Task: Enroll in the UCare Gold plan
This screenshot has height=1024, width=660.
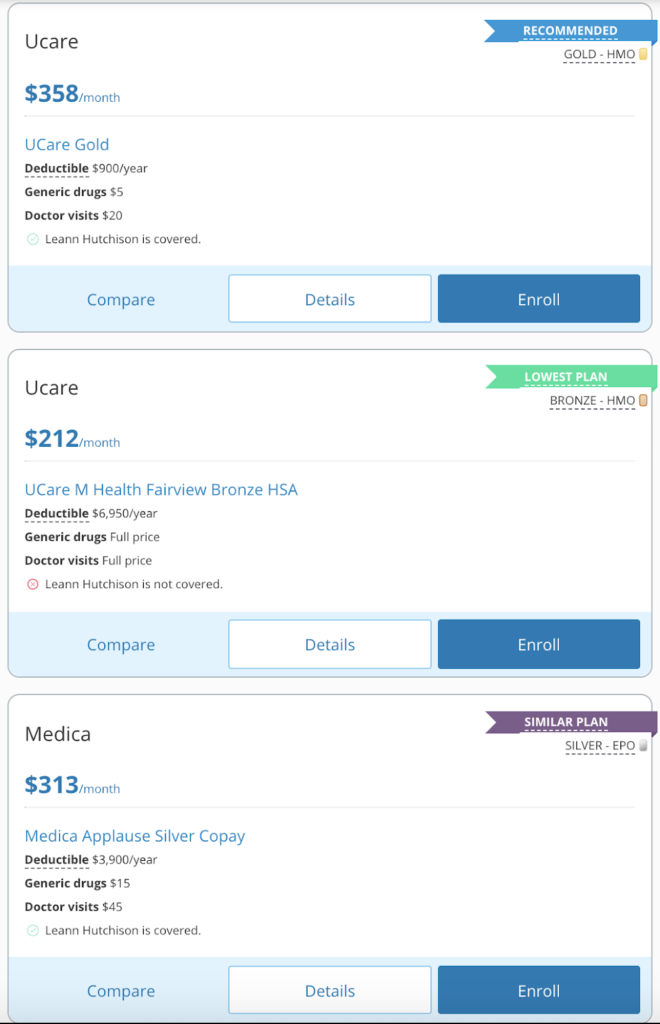Action: 538,298
